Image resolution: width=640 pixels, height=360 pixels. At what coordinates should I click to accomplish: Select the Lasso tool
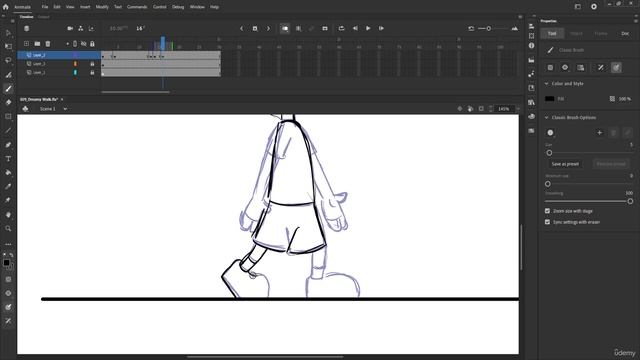[8, 60]
